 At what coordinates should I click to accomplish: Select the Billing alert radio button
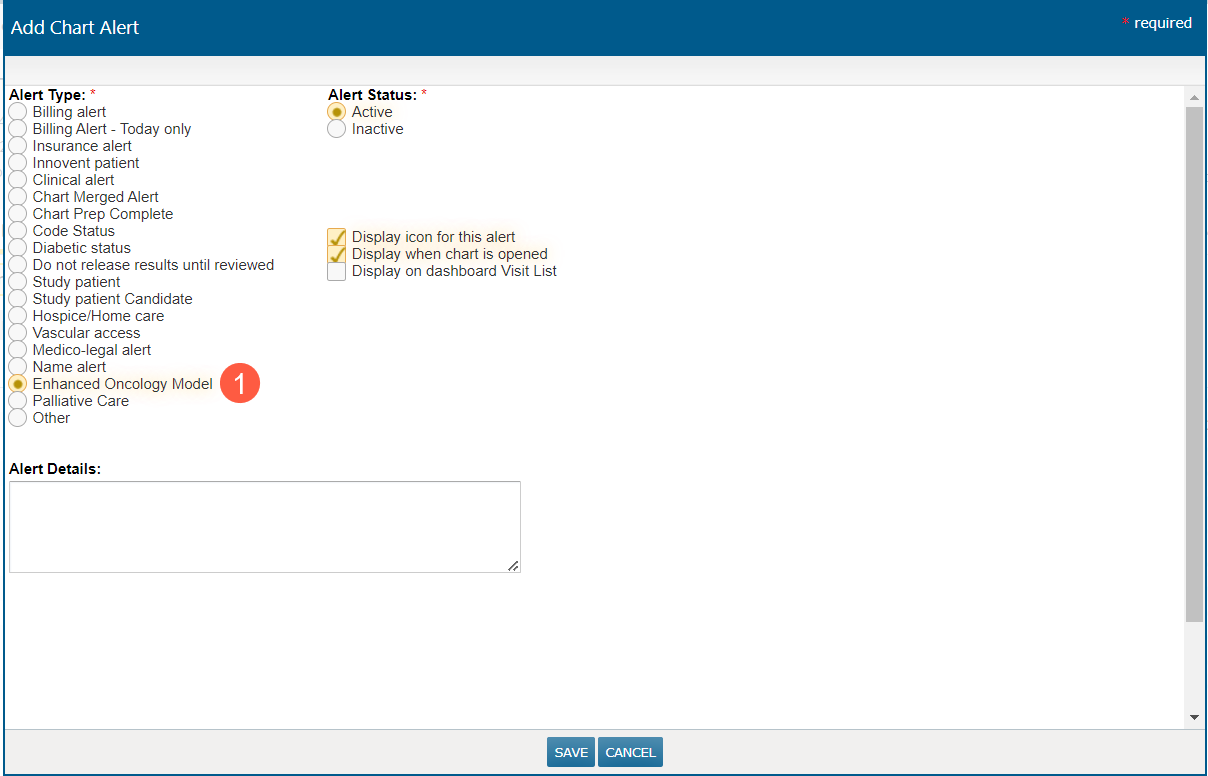point(18,112)
